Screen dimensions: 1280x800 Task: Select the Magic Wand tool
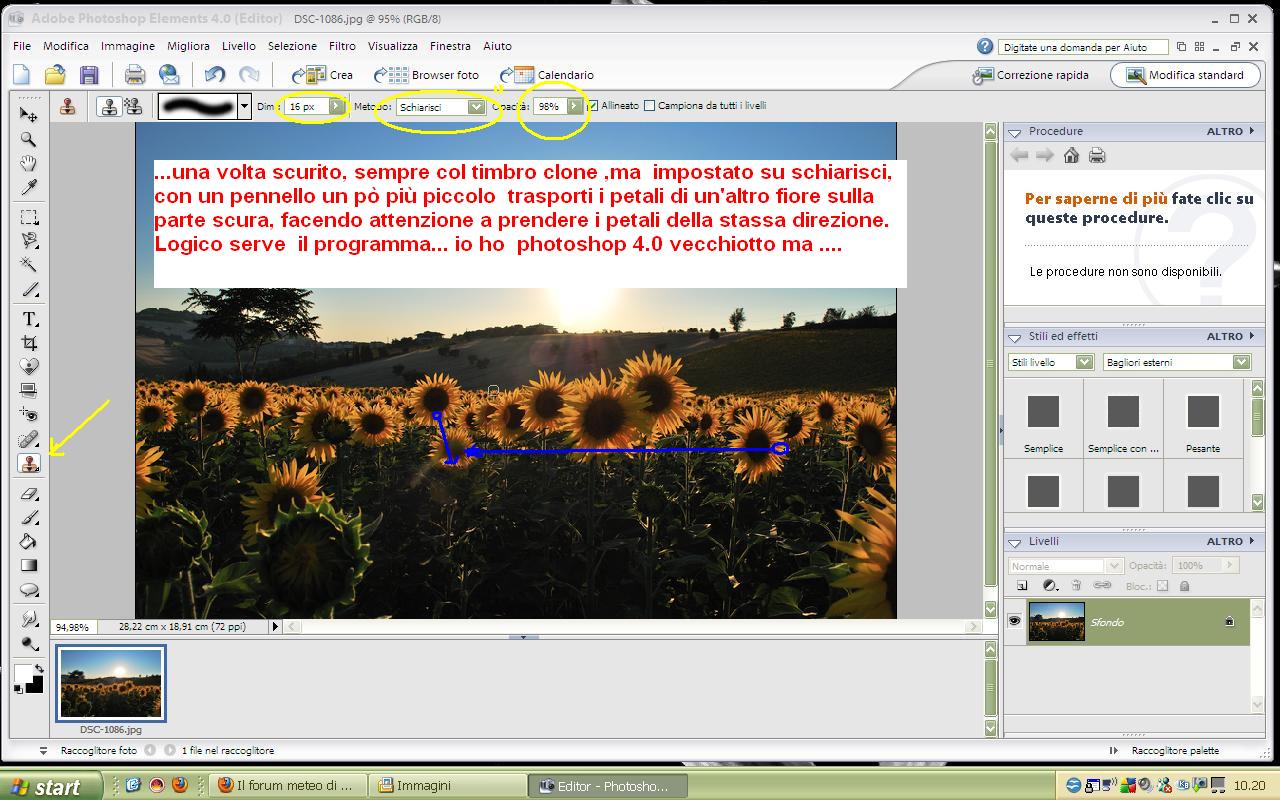coord(30,265)
